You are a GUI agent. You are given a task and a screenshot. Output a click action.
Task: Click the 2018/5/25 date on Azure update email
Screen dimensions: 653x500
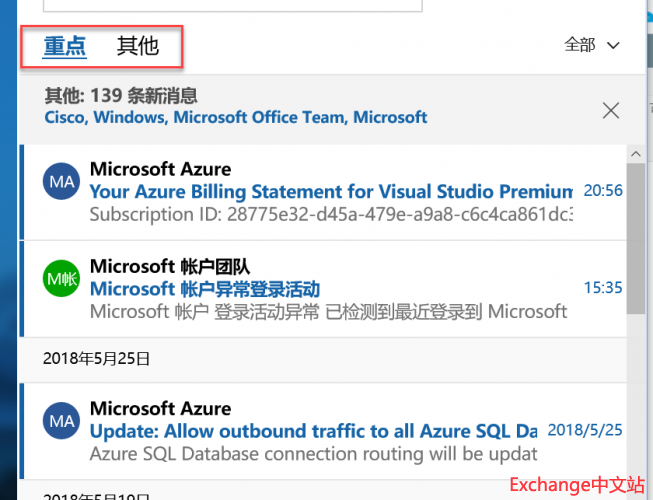pyautogui.click(x=585, y=430)
